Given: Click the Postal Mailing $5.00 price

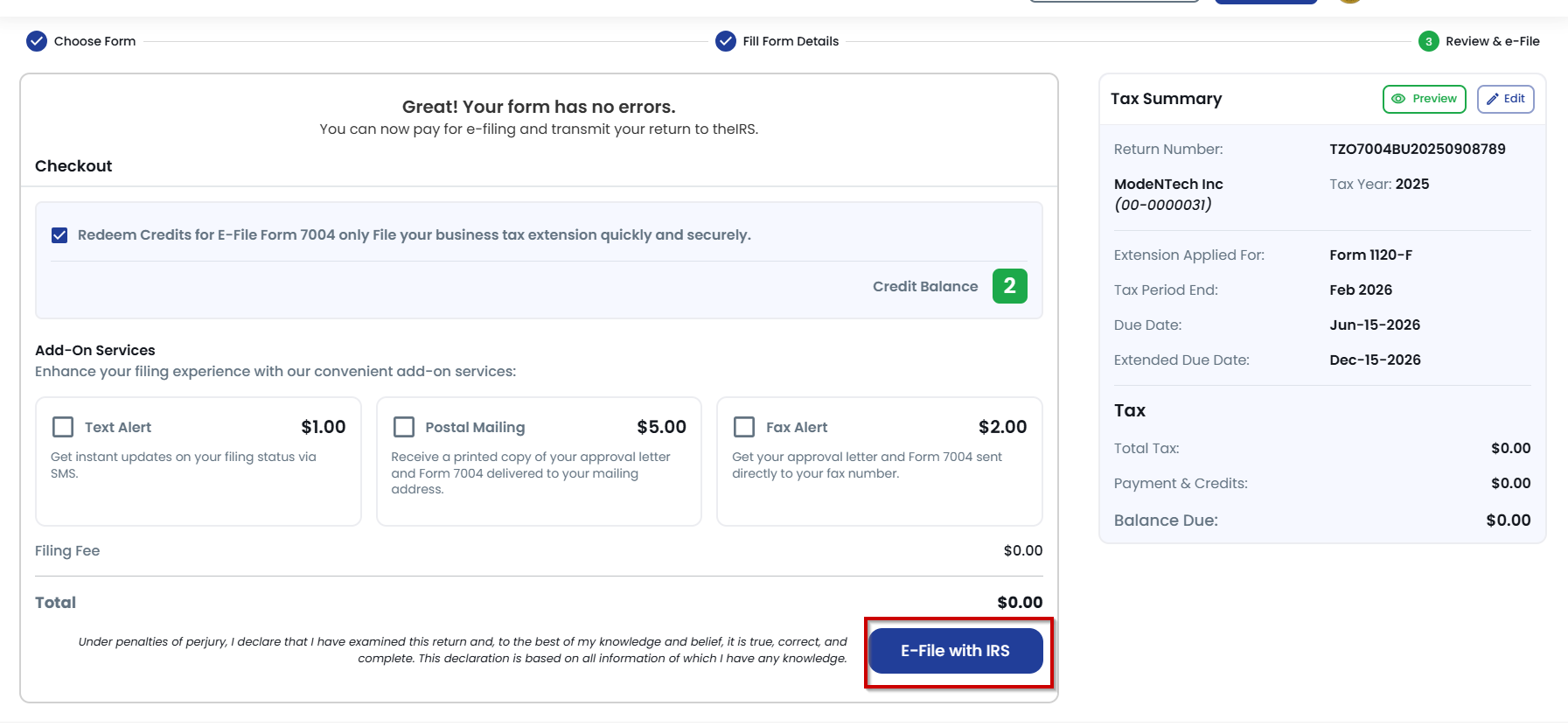Looking at the screenshot, I should pos(662,427).
